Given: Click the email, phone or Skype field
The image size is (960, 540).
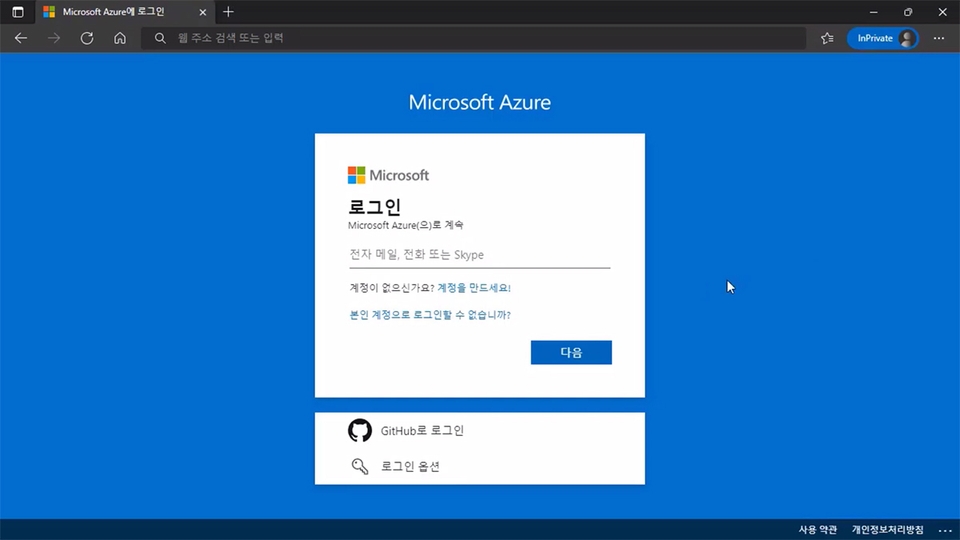Looking at the screenshot, I should [x=479, y=255].
